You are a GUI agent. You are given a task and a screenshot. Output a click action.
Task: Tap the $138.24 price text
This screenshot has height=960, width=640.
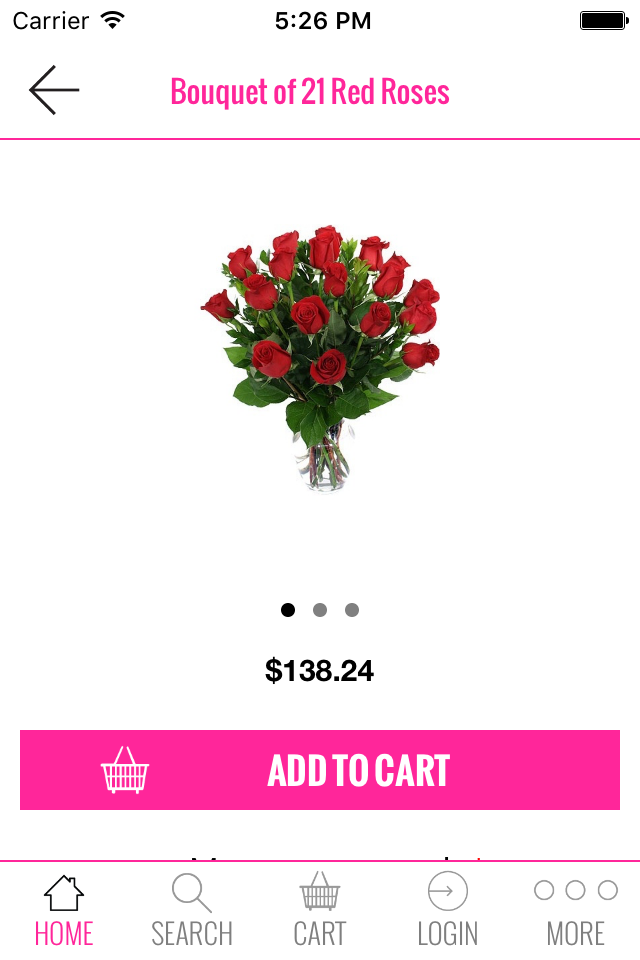pos(319,670)
